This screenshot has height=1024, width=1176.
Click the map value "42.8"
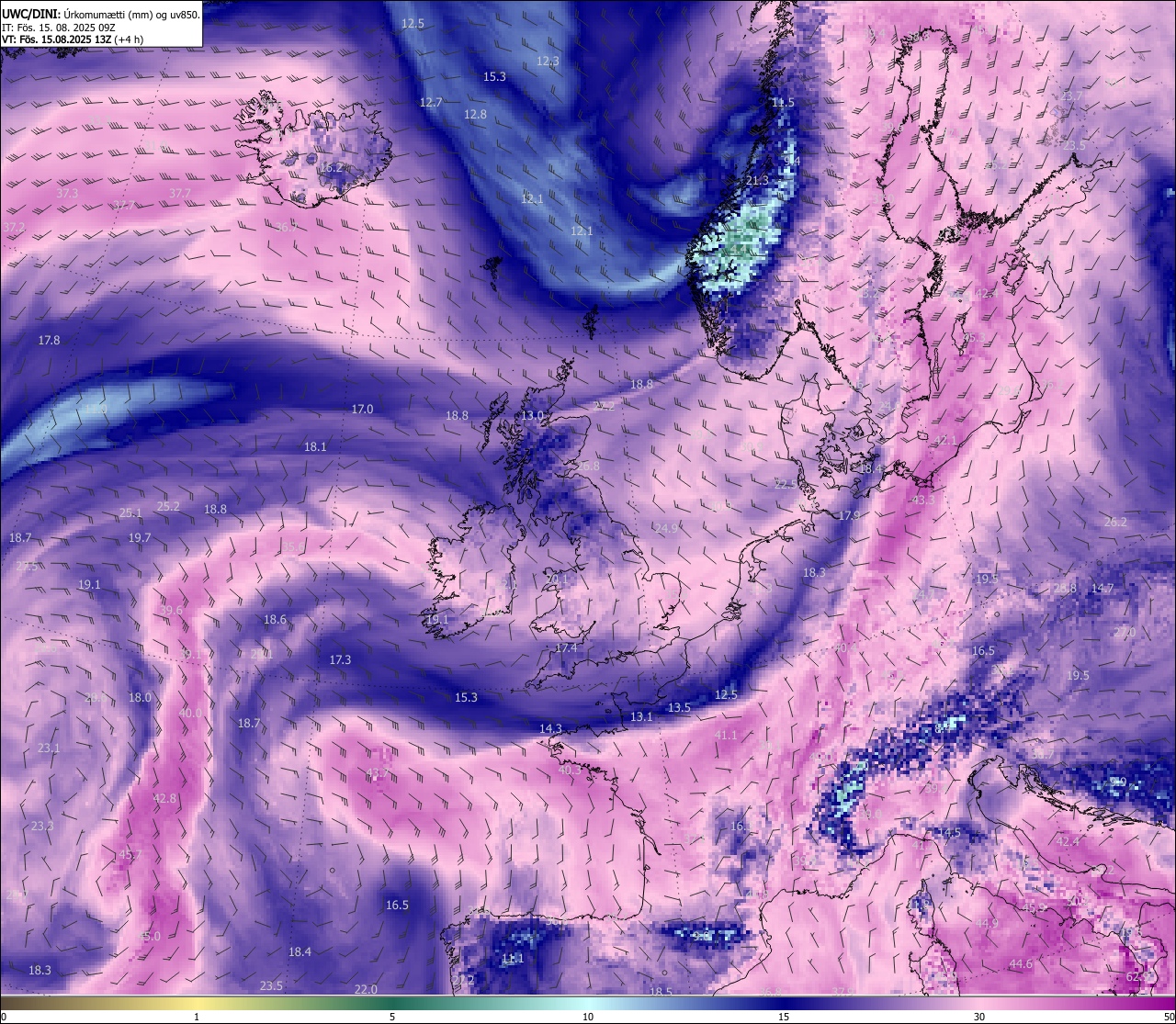pos(164,799)
